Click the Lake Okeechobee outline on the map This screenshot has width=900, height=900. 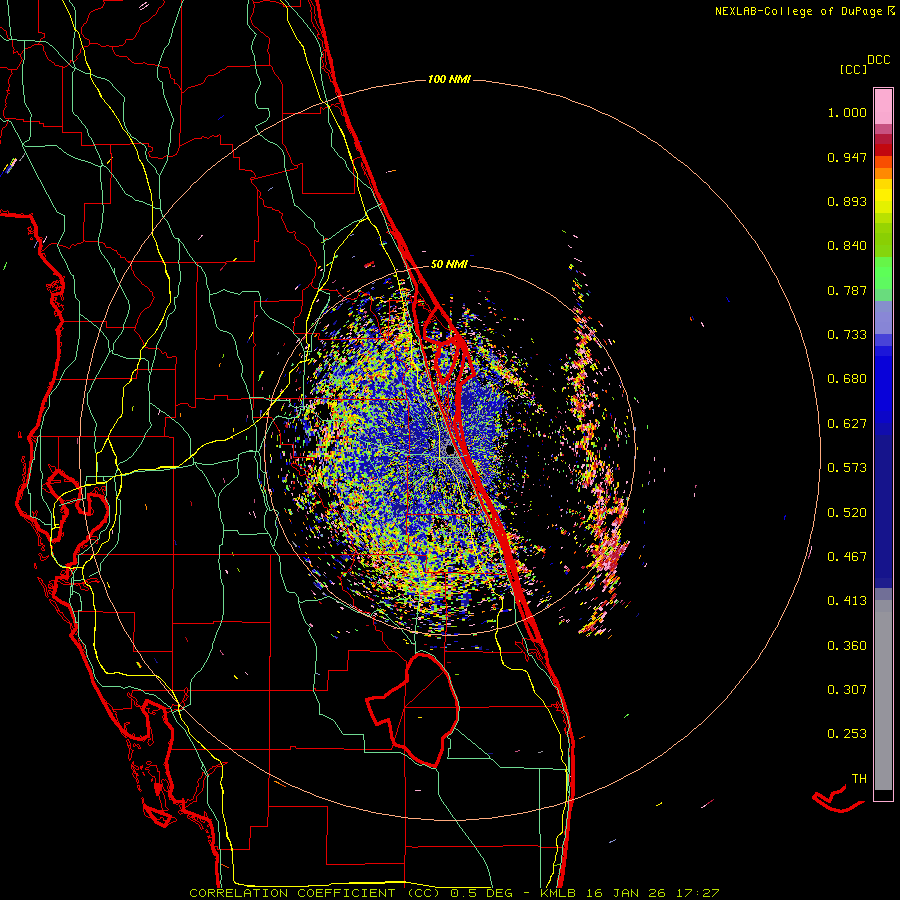pos(413,710)
